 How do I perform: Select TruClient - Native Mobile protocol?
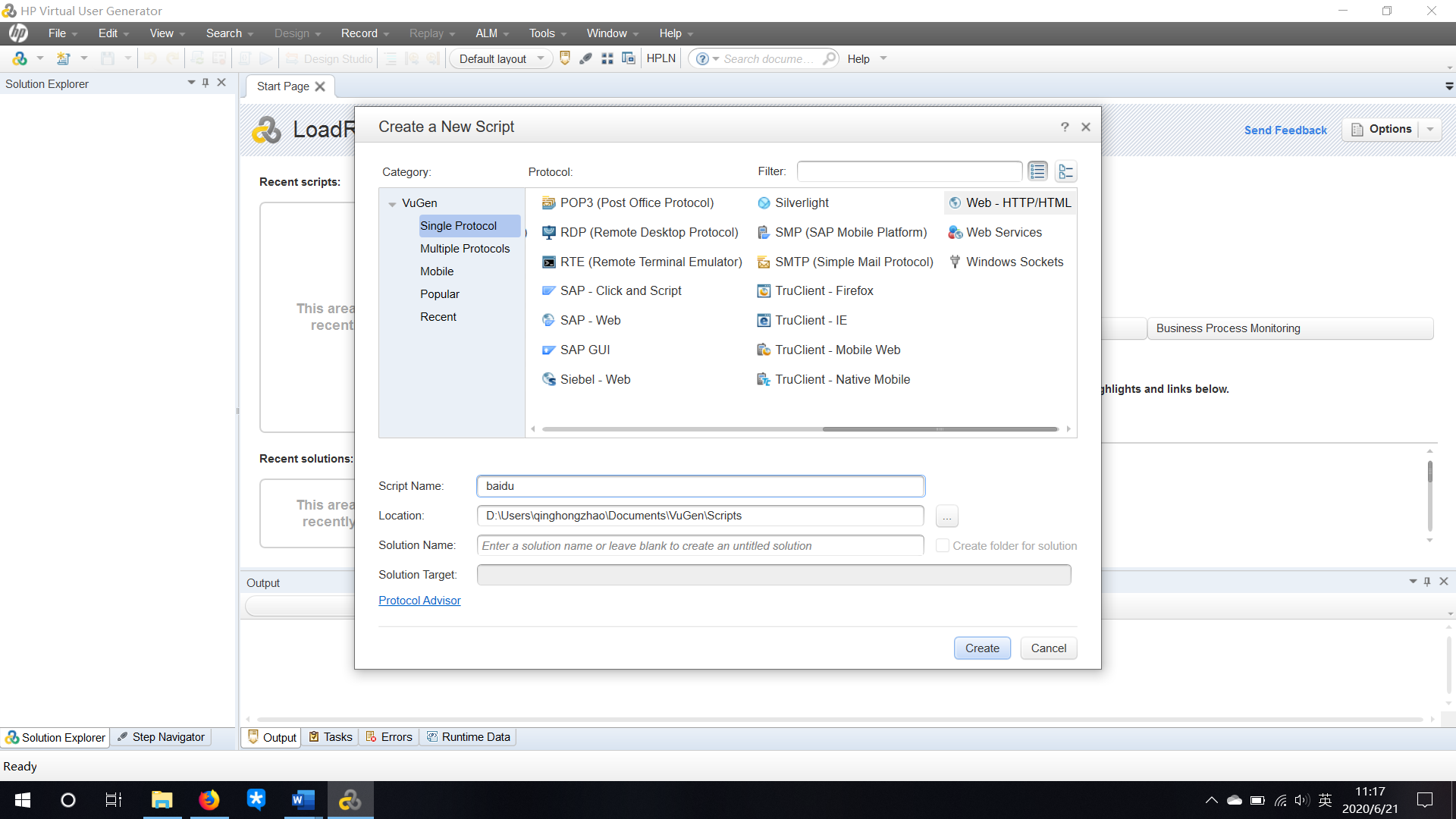click(843, 379)
